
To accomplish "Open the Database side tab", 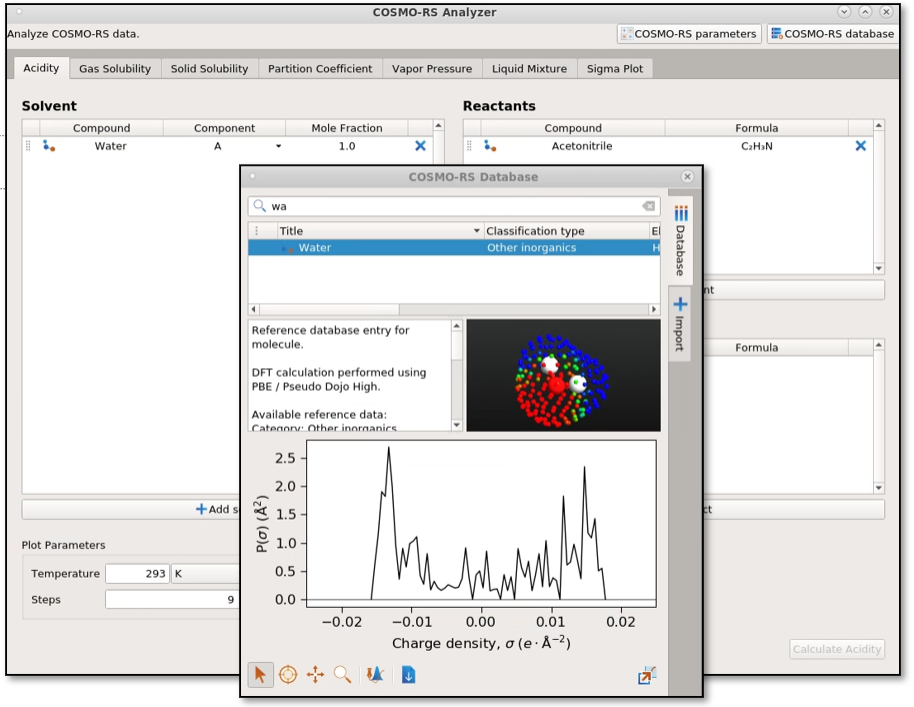I will (x=680, y=240).
